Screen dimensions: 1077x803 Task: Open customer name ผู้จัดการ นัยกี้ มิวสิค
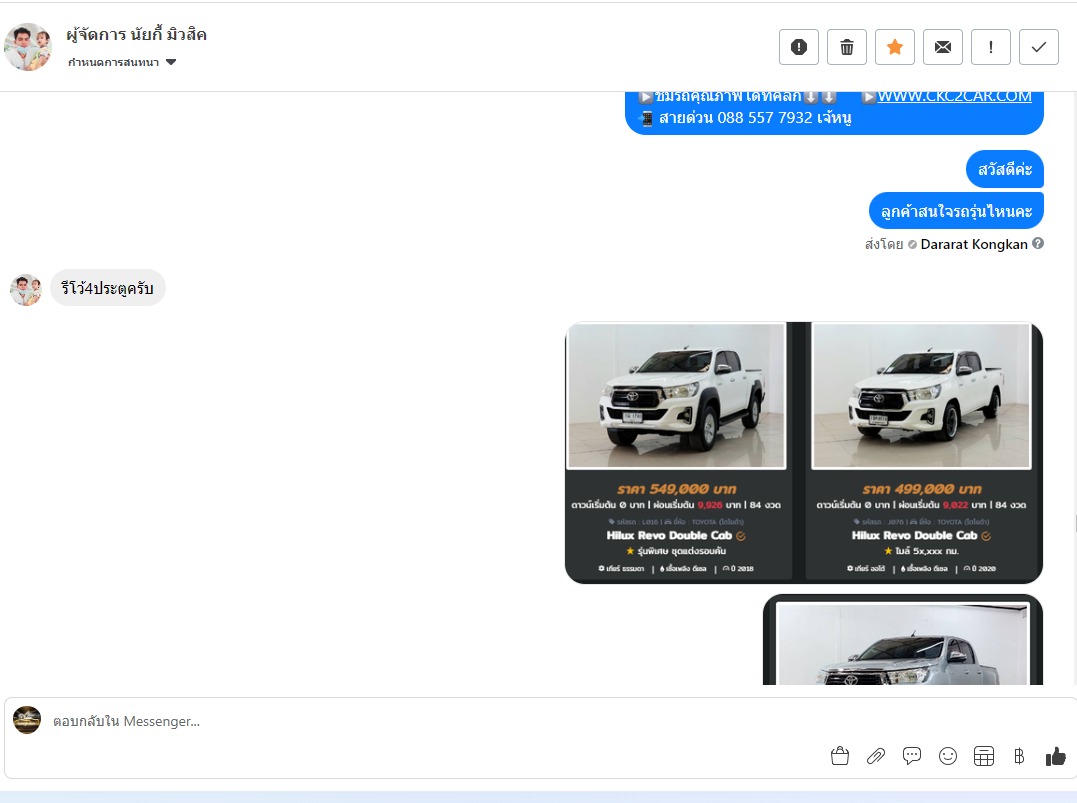(x=137, y=34)
